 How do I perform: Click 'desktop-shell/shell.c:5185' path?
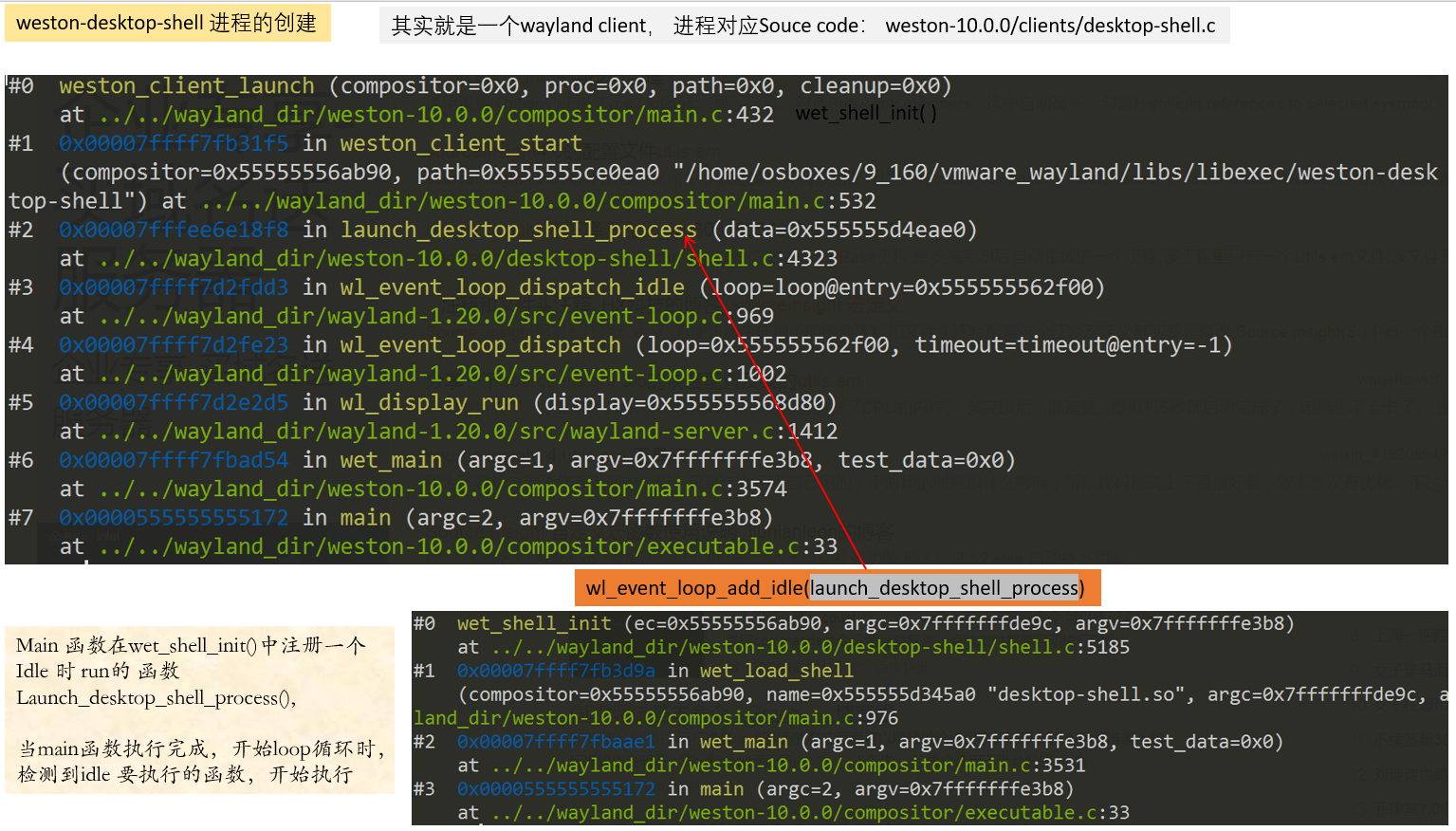point(986,648)
